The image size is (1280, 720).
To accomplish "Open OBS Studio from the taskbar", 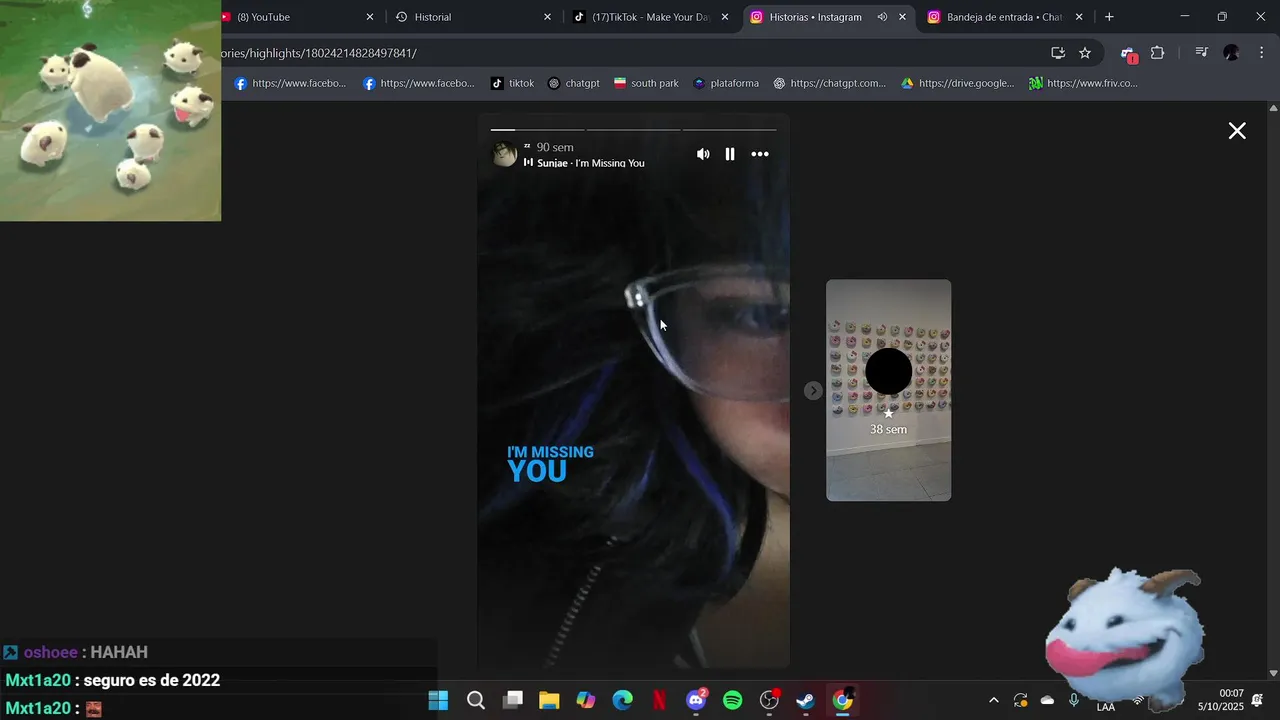I will click(x=769, y=701).
